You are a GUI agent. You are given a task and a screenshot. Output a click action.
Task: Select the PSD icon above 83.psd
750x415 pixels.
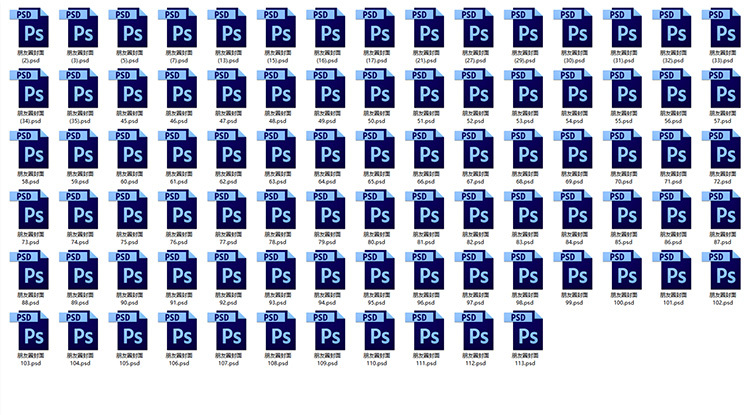click(524, 209)
